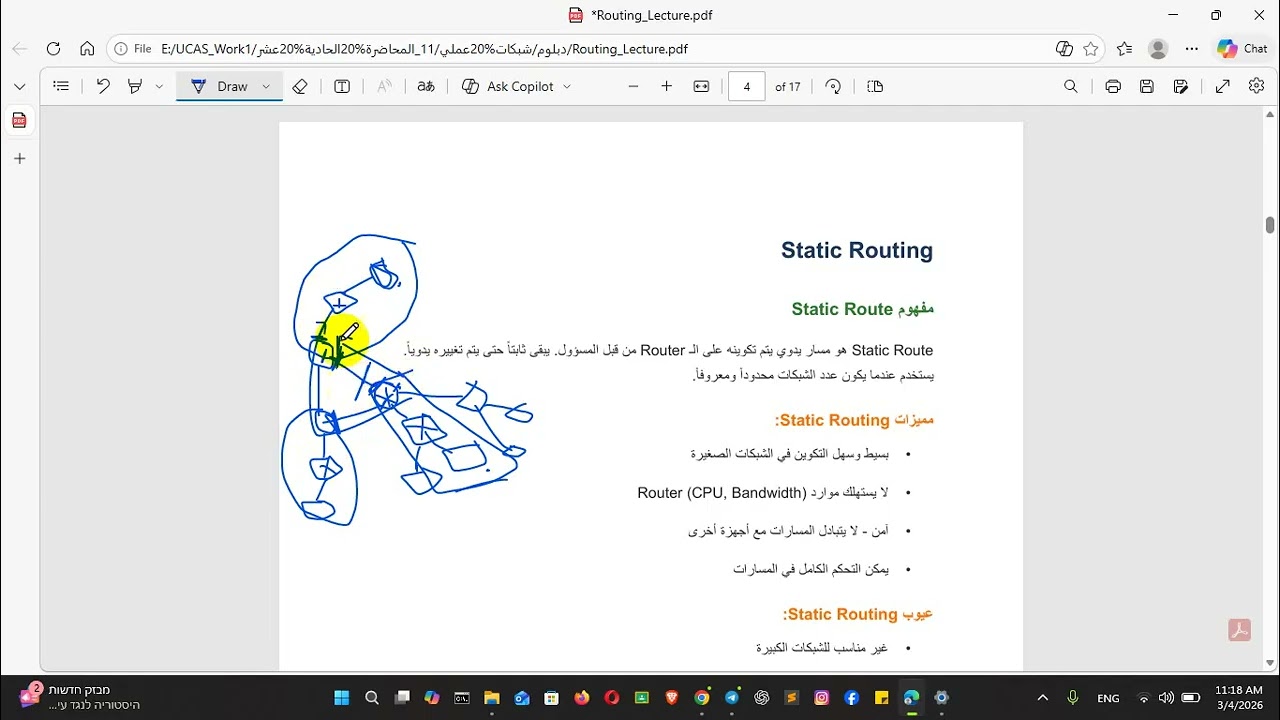1280x720 pixels.
Task: Click Ask Copilot button
Action: 508,87
